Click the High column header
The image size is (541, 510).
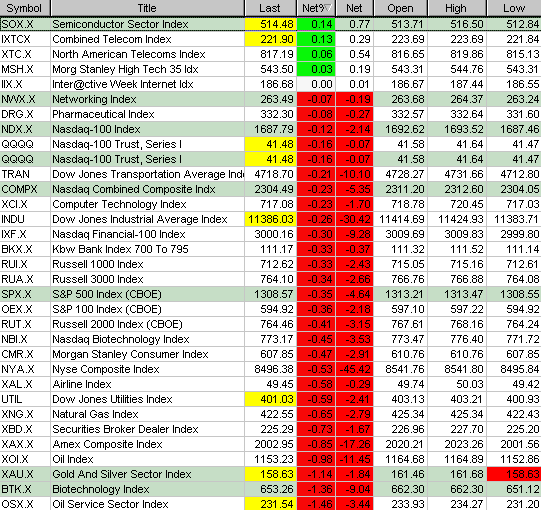(x=457, y=8)
